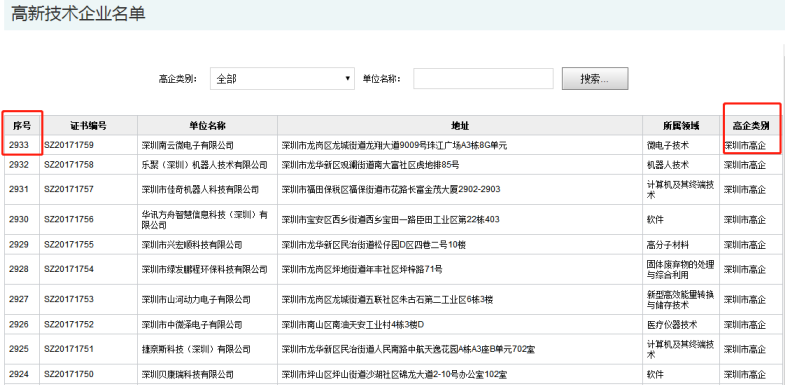
Task: Click 软件 field in row 2924
Action: tap(655, 374)
